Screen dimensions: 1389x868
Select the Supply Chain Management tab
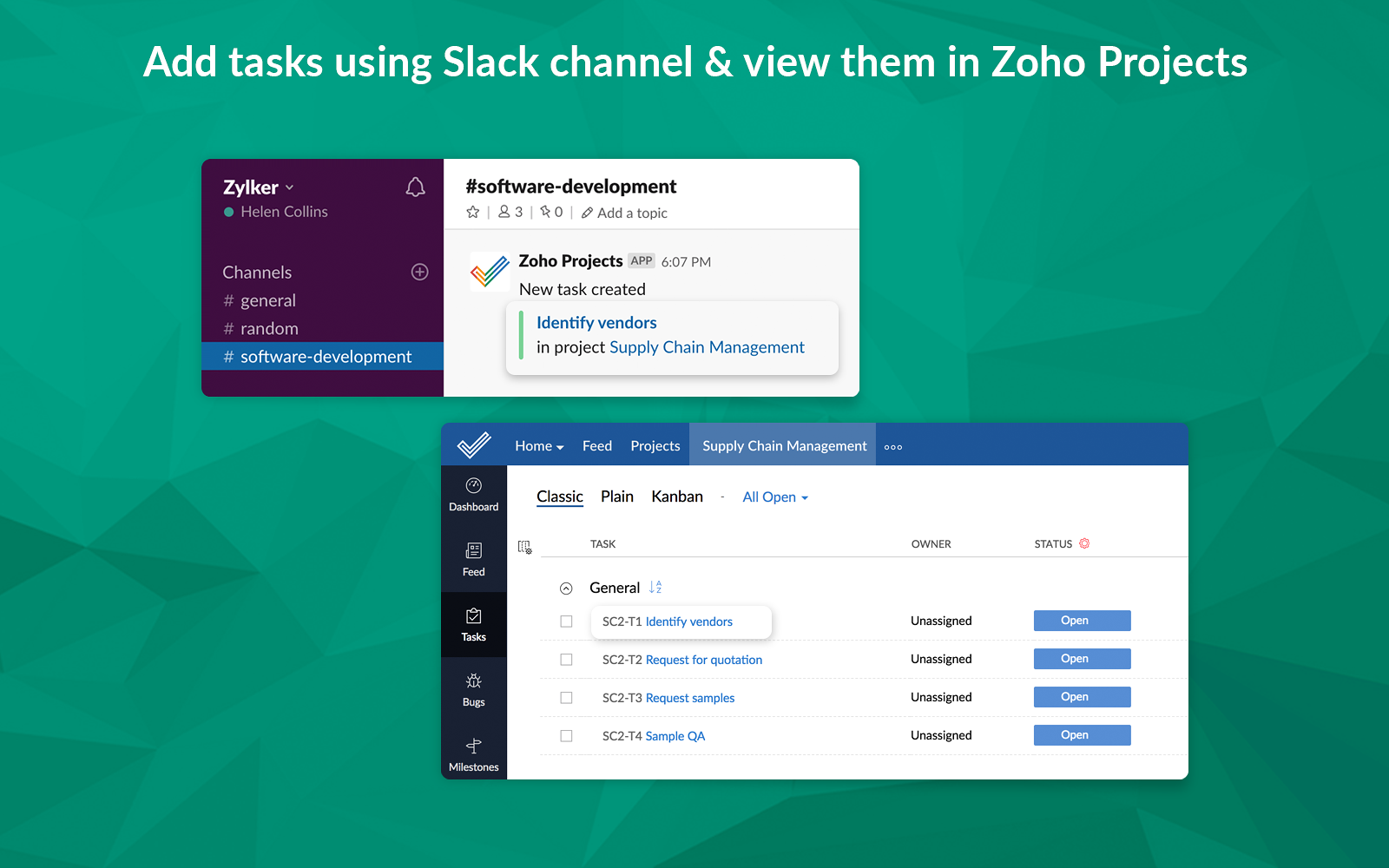(783, 444)
